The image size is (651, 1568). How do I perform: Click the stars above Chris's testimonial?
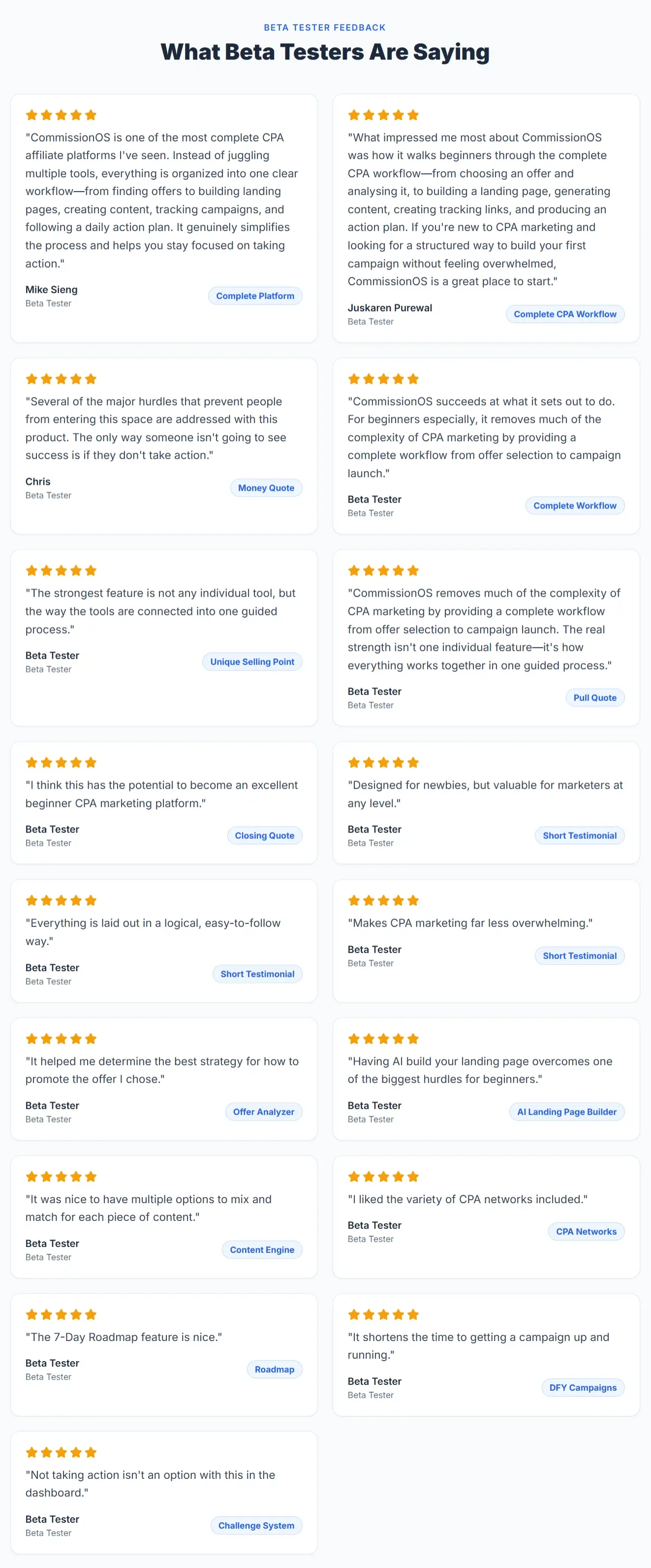click(61, 379)
